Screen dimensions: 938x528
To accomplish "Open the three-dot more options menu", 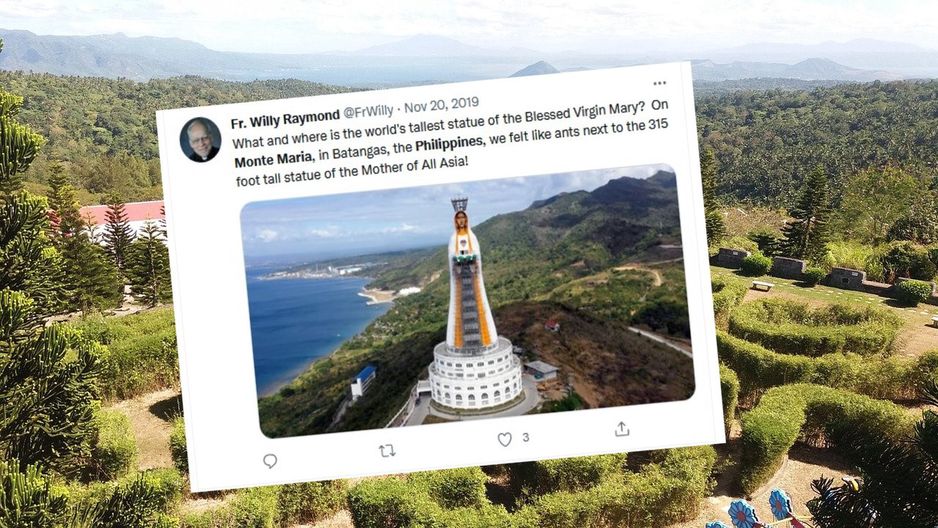I will (x=660, y=83).
